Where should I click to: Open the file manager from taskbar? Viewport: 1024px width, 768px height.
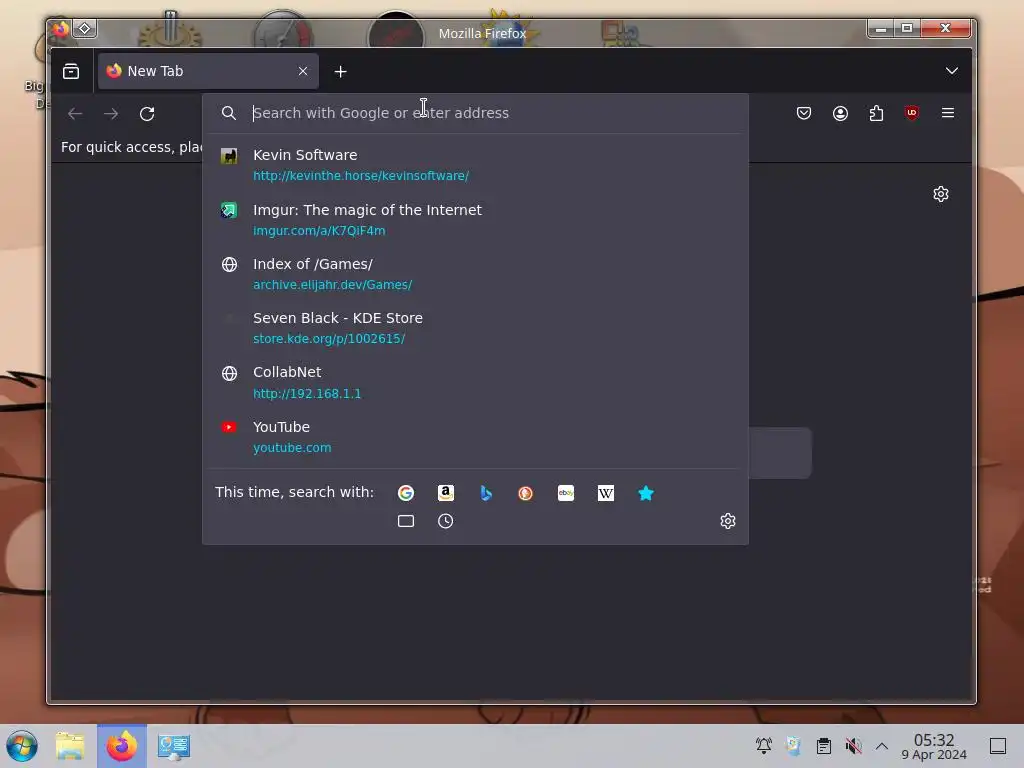point(71,746)
